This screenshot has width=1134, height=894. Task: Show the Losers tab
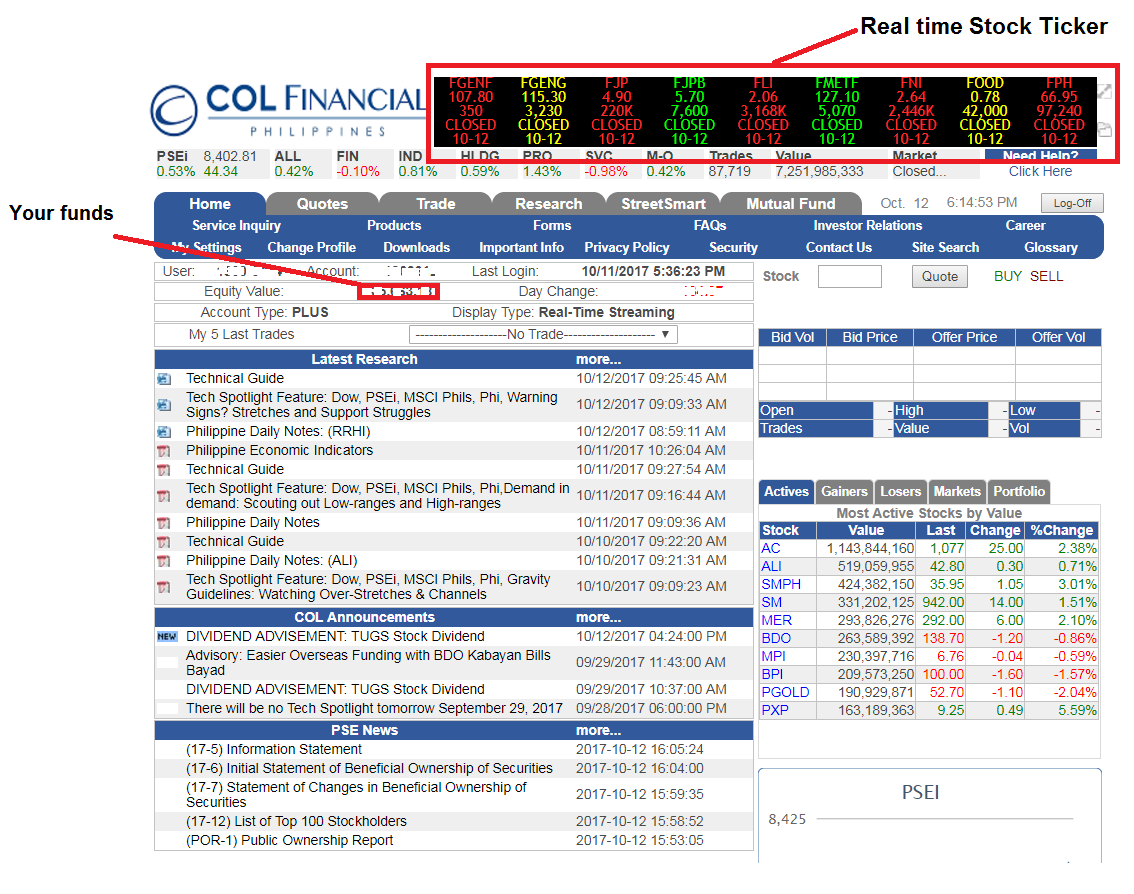click(900, 492)
